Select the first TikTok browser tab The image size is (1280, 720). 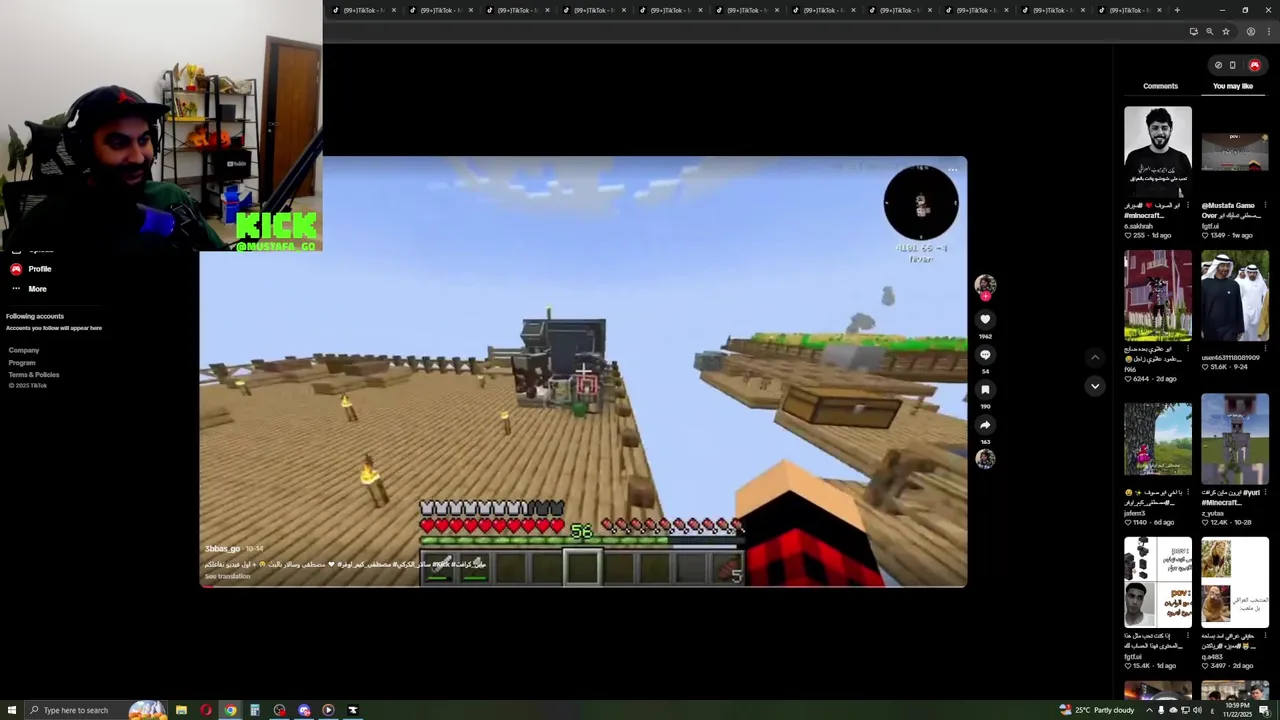click(x=365, y=10)
